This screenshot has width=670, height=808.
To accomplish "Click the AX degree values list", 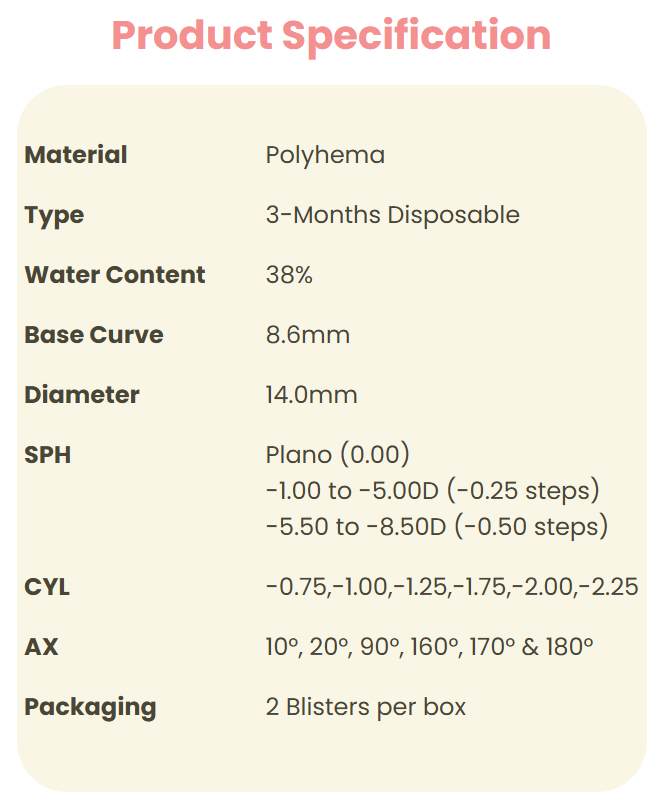I will pyautogui.click(x=429, y=647).
